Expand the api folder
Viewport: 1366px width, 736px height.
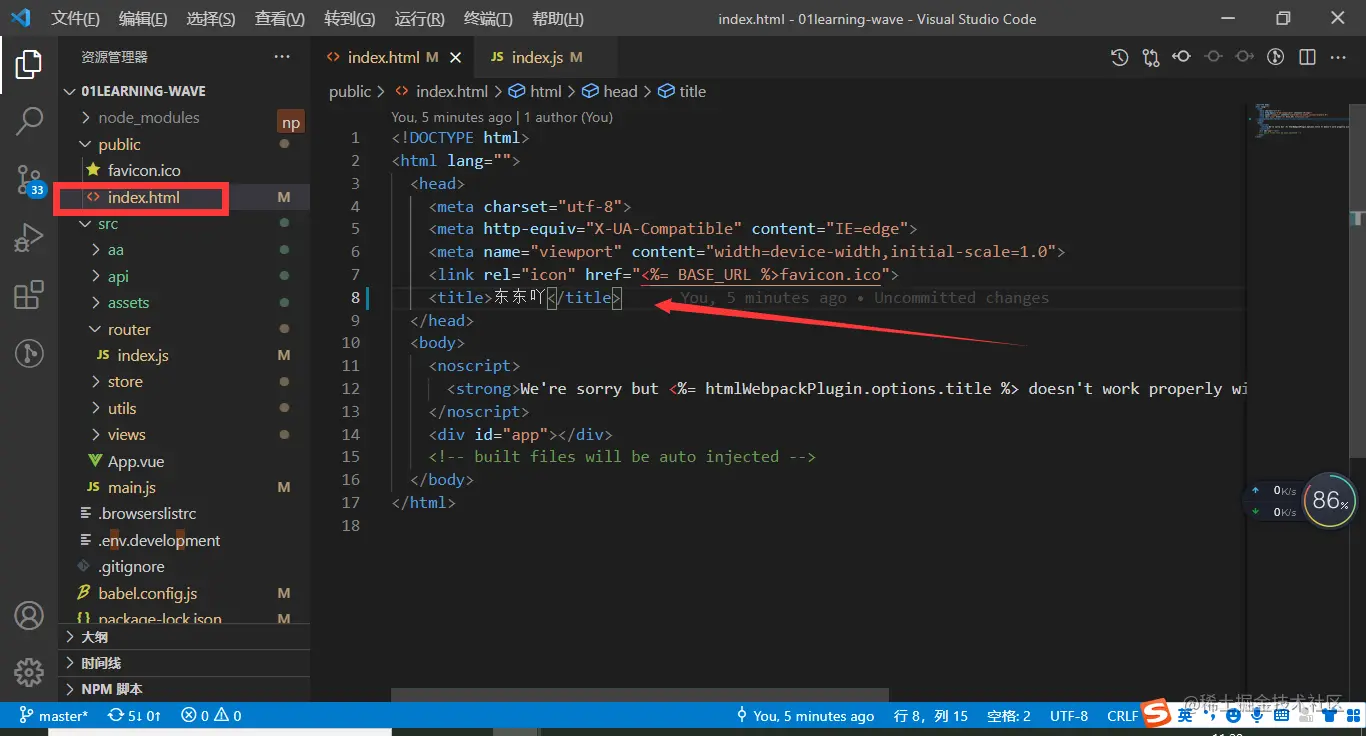click(184, 276)
